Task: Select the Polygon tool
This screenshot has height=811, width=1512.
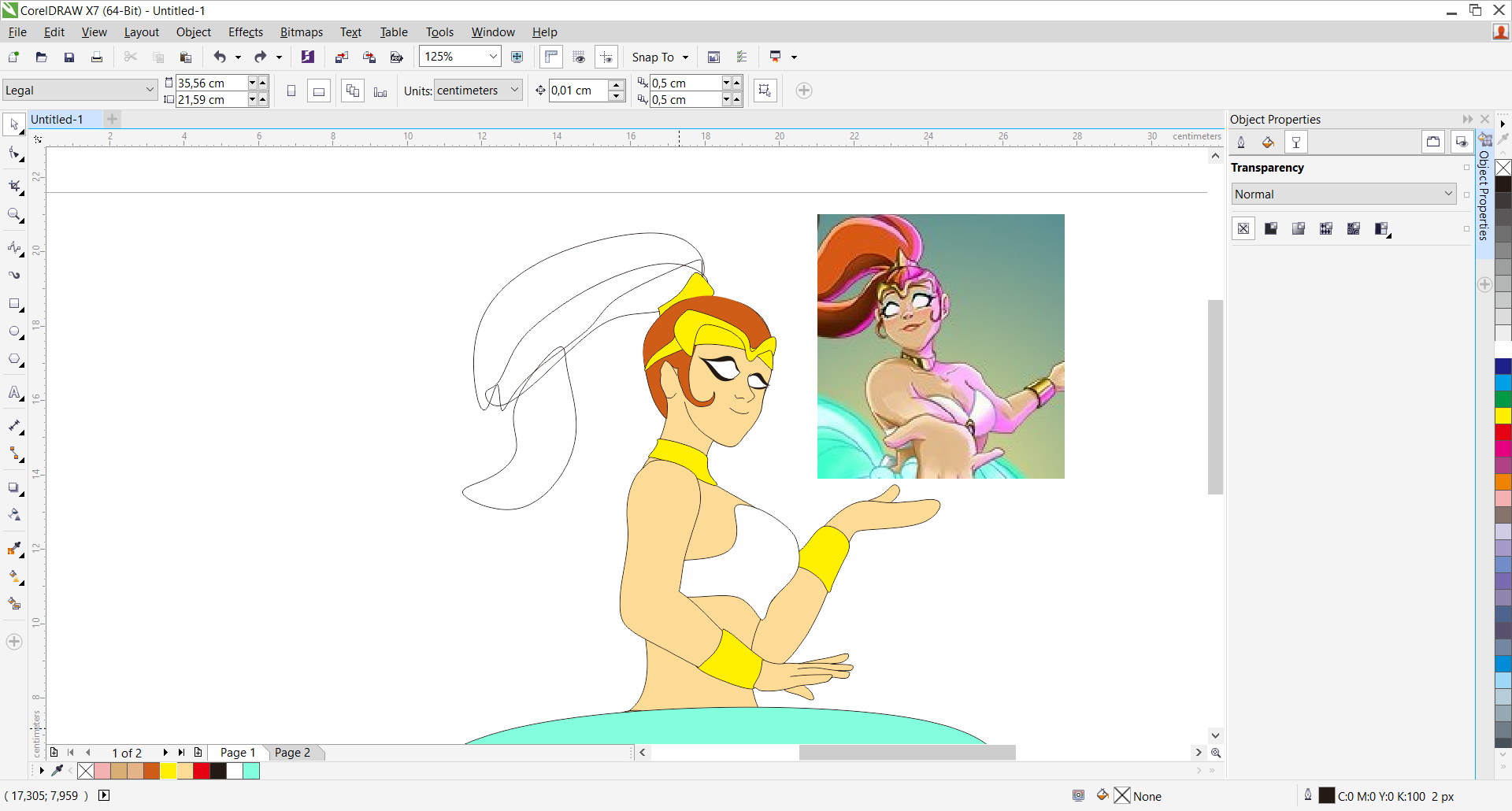Action: pos(14,360)
